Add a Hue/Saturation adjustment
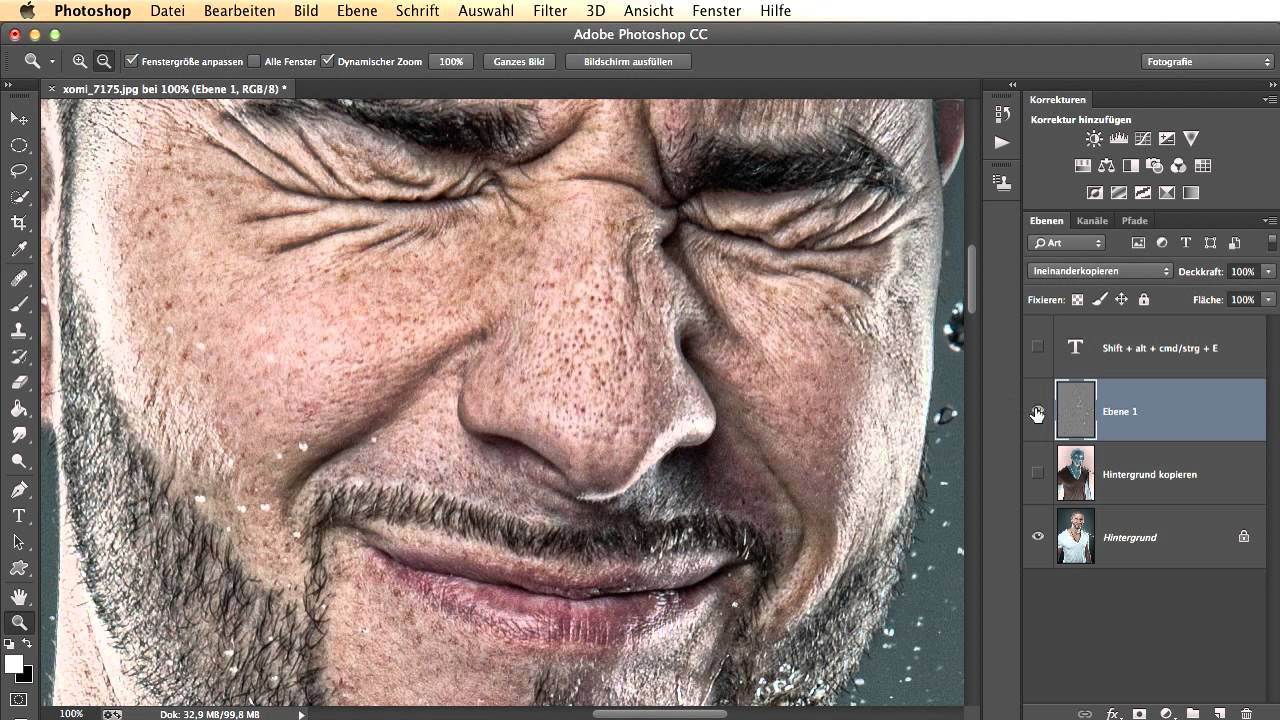 [1082, 166]
